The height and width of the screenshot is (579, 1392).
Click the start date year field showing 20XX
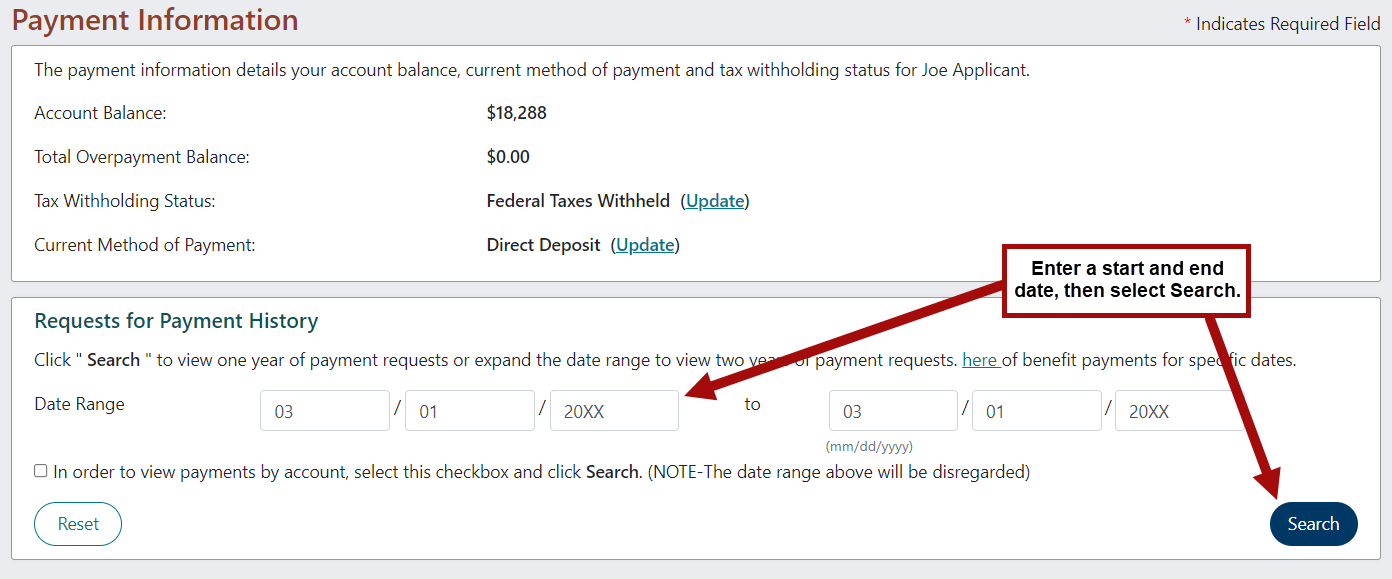tap(613, 410)
